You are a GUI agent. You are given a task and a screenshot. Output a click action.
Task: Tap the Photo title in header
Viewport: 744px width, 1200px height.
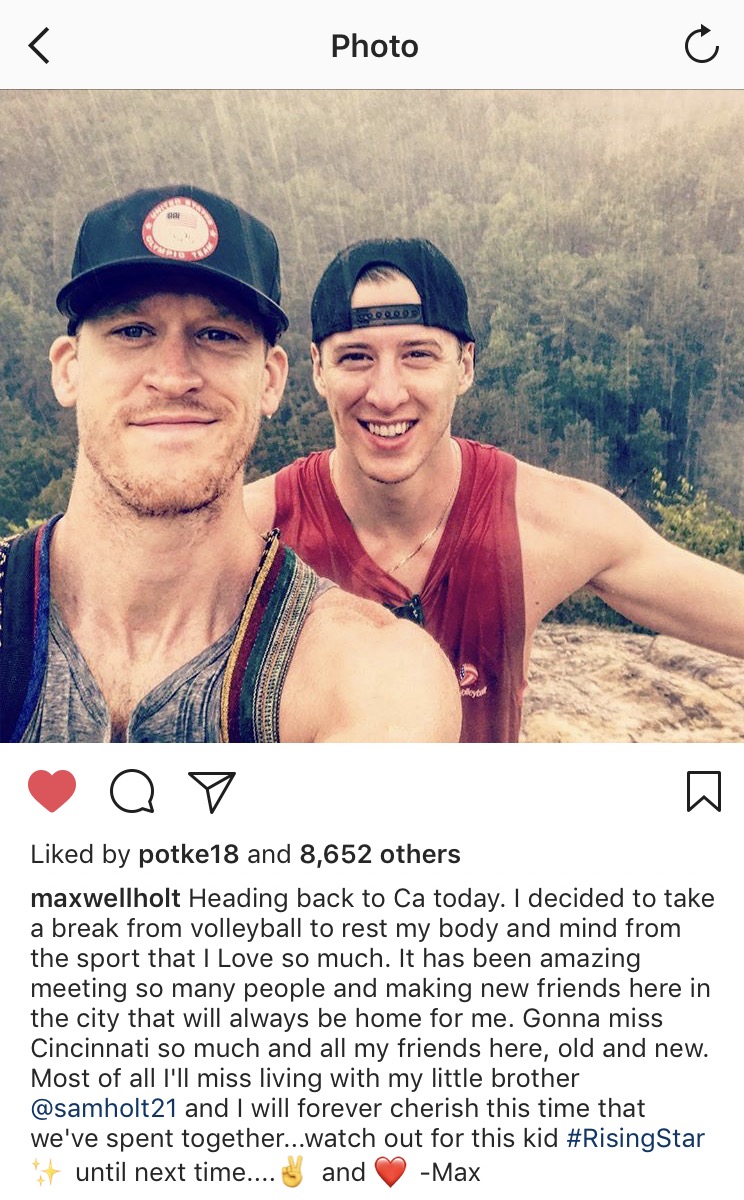(374, 46)
